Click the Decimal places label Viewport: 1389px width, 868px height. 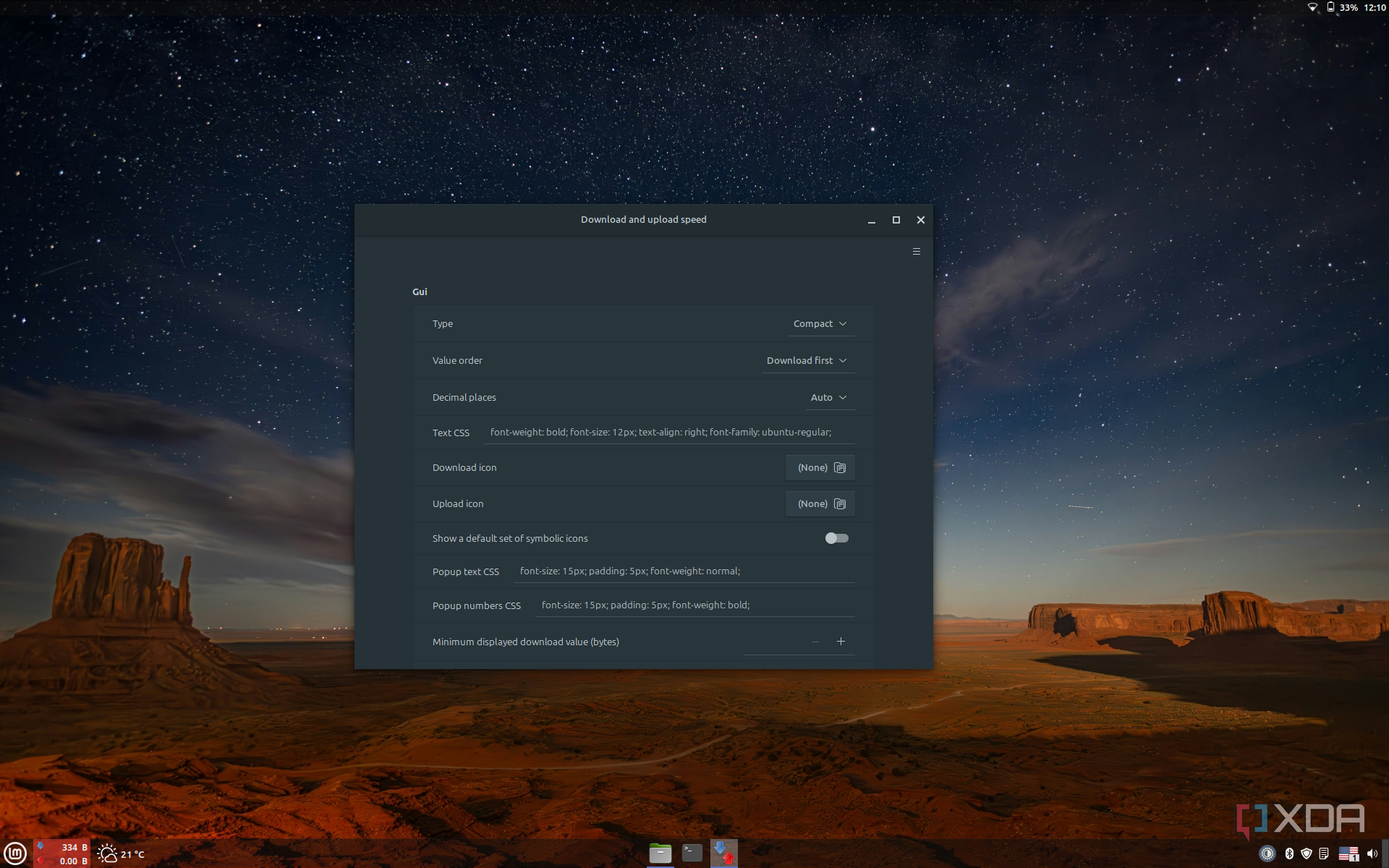(464, 398)
